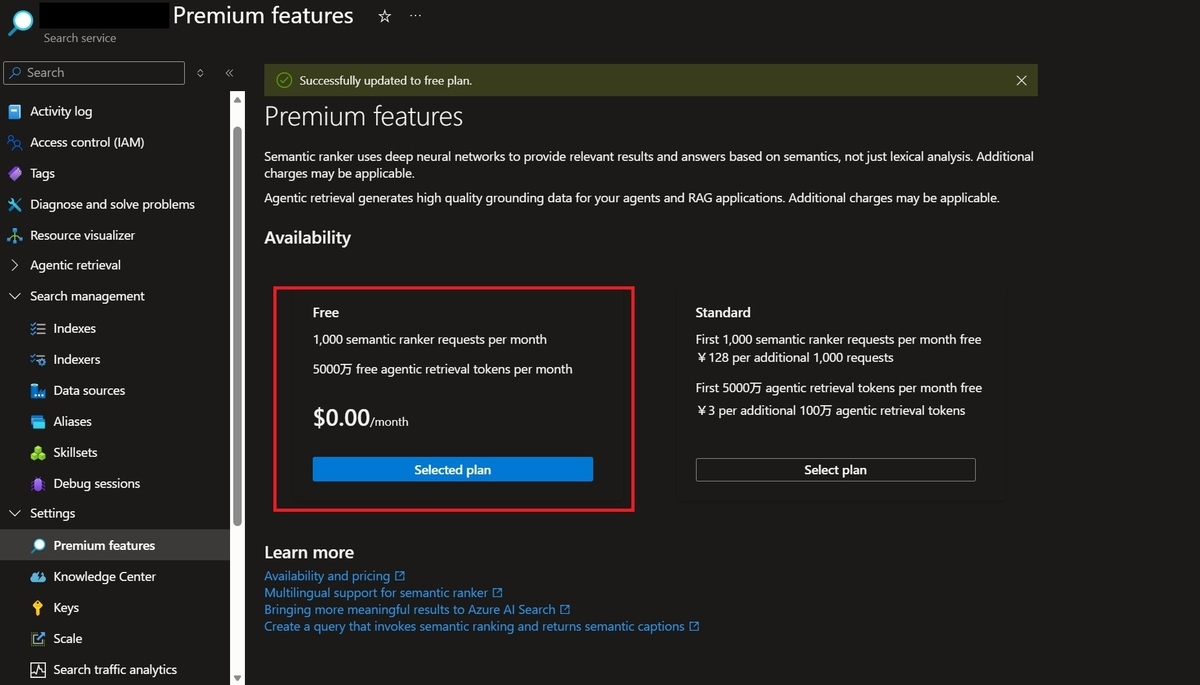
Task: Click the Resource visualizer icon
Action: [x=14, y=236]
